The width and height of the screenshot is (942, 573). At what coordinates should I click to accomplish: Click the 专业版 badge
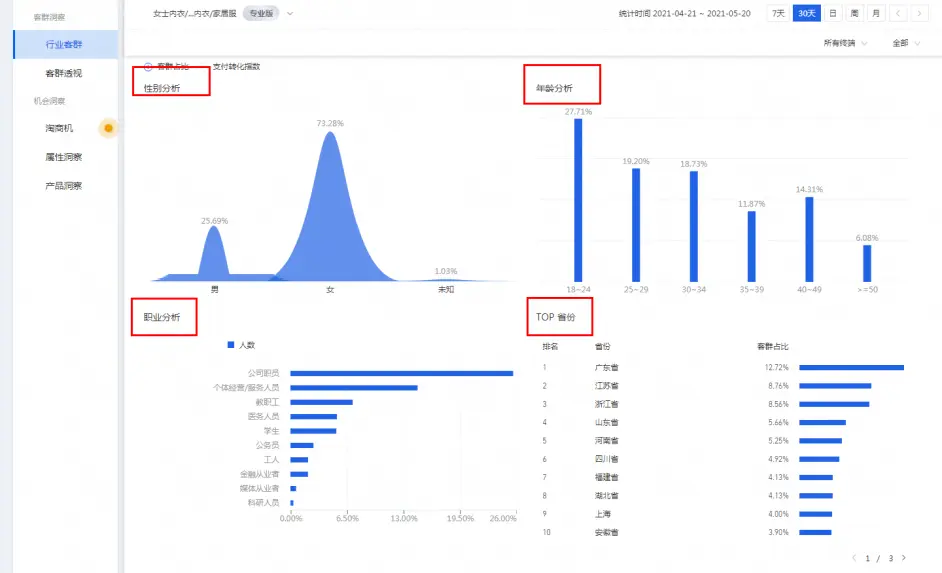click(261, 13)
